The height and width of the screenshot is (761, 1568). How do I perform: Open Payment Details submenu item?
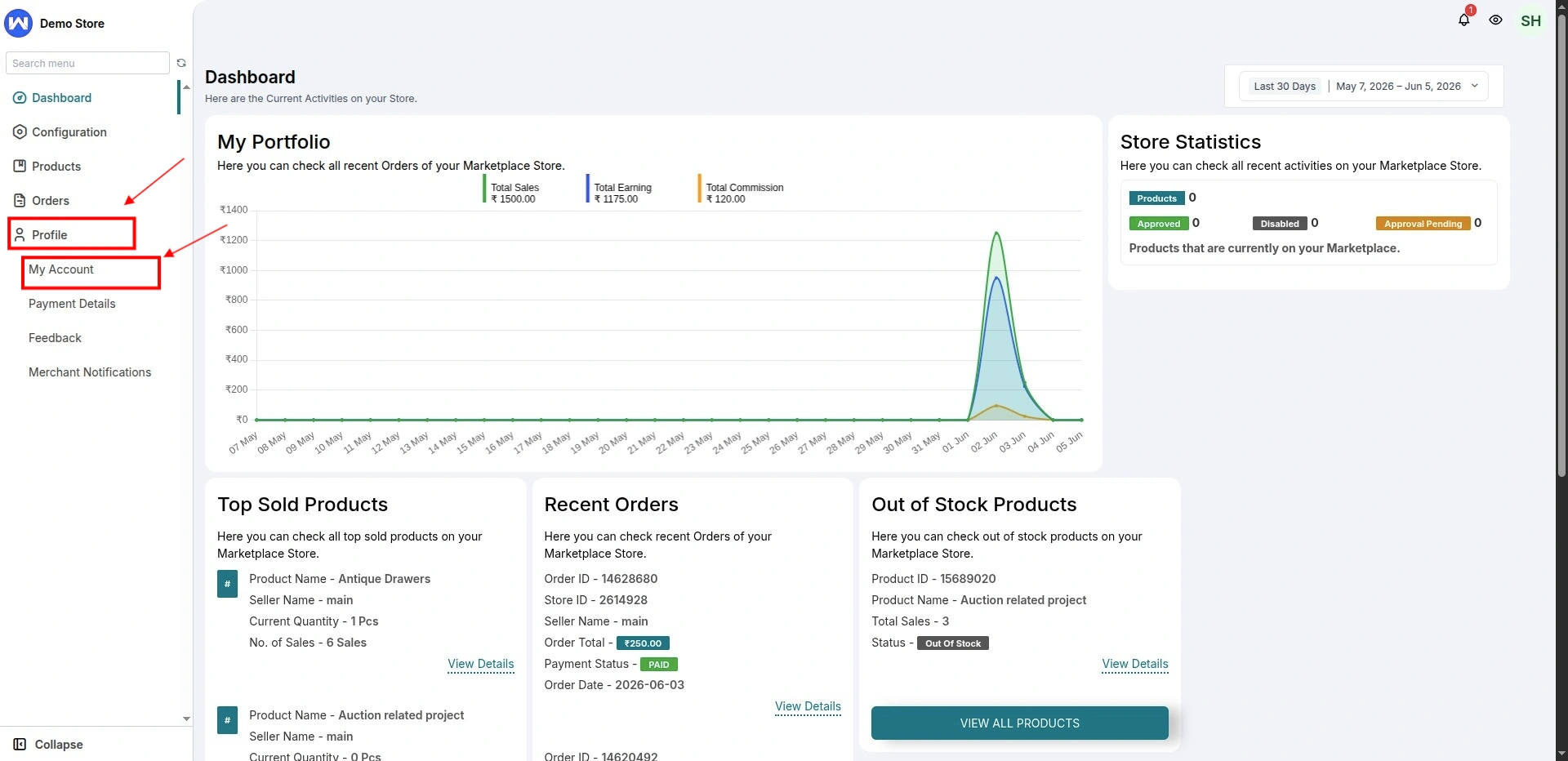[72, 304]
